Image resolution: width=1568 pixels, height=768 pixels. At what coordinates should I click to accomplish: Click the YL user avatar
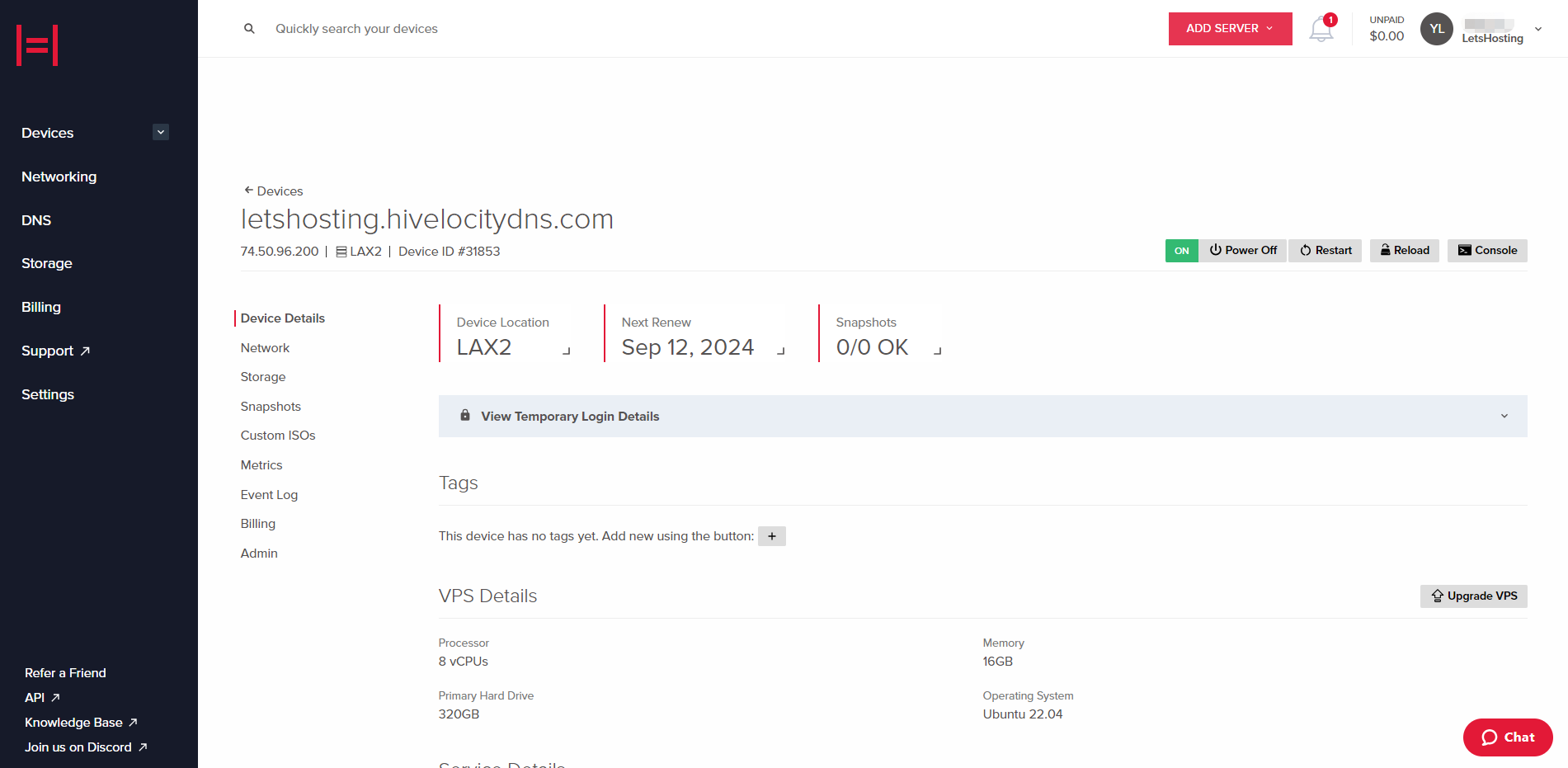click(x=1436, y=29)
